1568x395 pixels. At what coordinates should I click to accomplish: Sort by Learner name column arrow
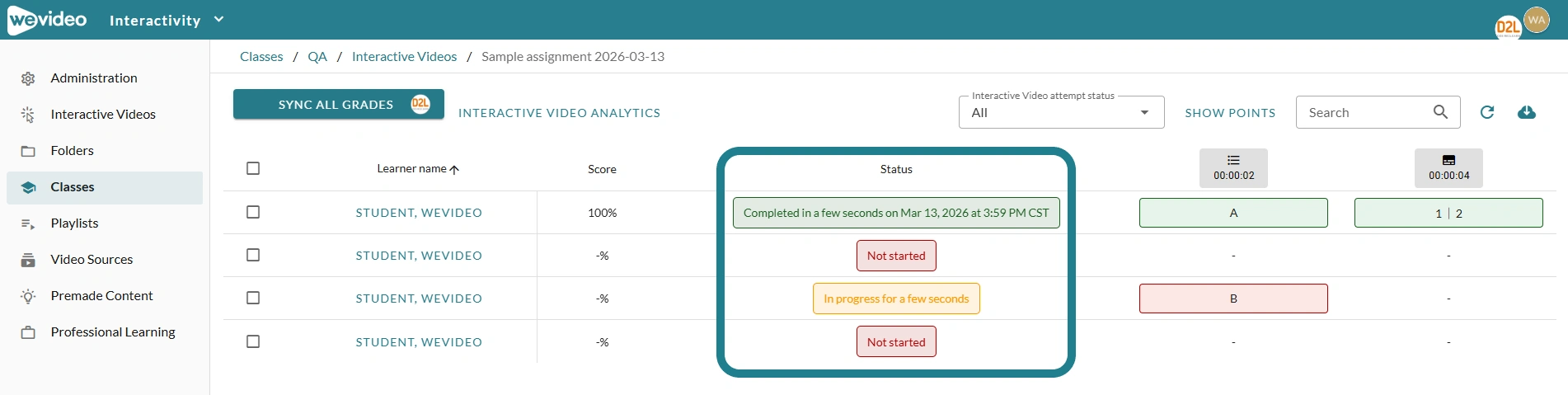(454, 169)
